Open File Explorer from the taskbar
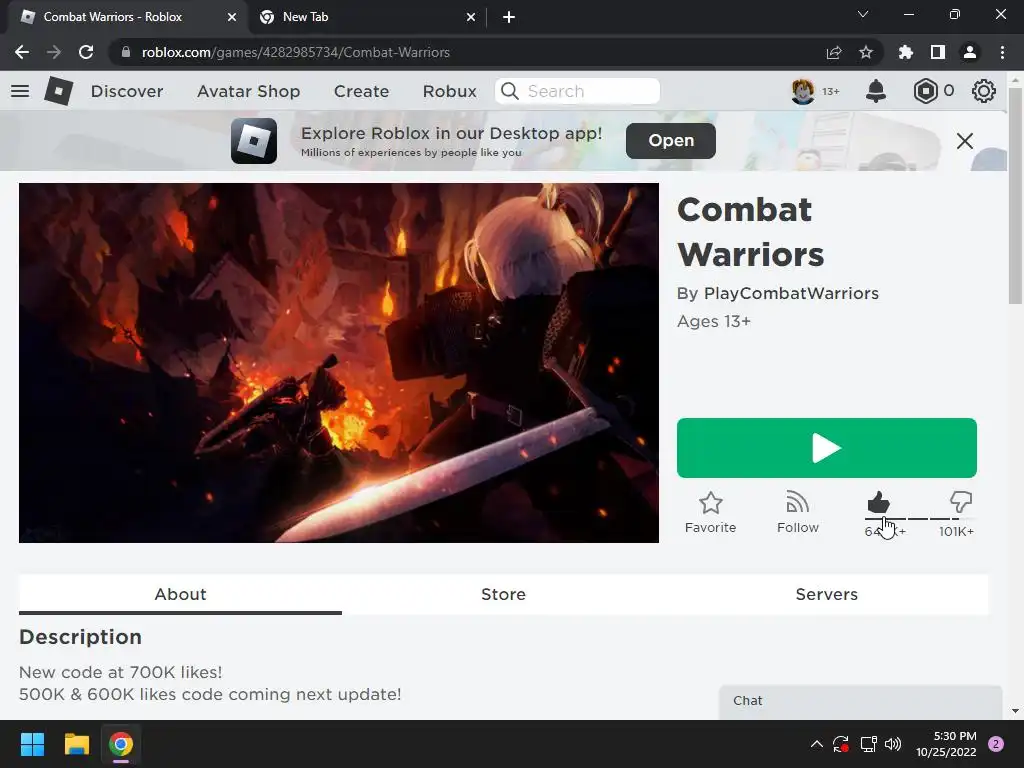Screen dimensions: 1024x768 pyautogui.click(x=76, y=744)
